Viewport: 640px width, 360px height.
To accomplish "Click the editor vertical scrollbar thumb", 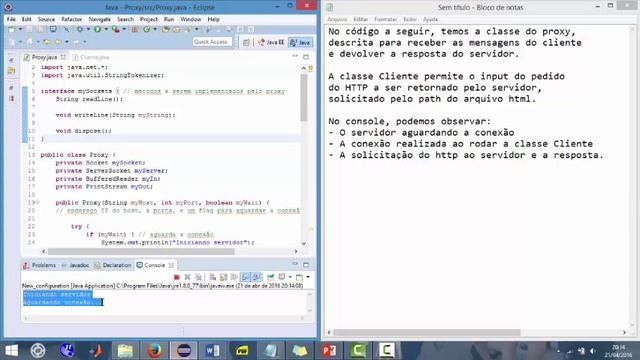I will [304, 98].
